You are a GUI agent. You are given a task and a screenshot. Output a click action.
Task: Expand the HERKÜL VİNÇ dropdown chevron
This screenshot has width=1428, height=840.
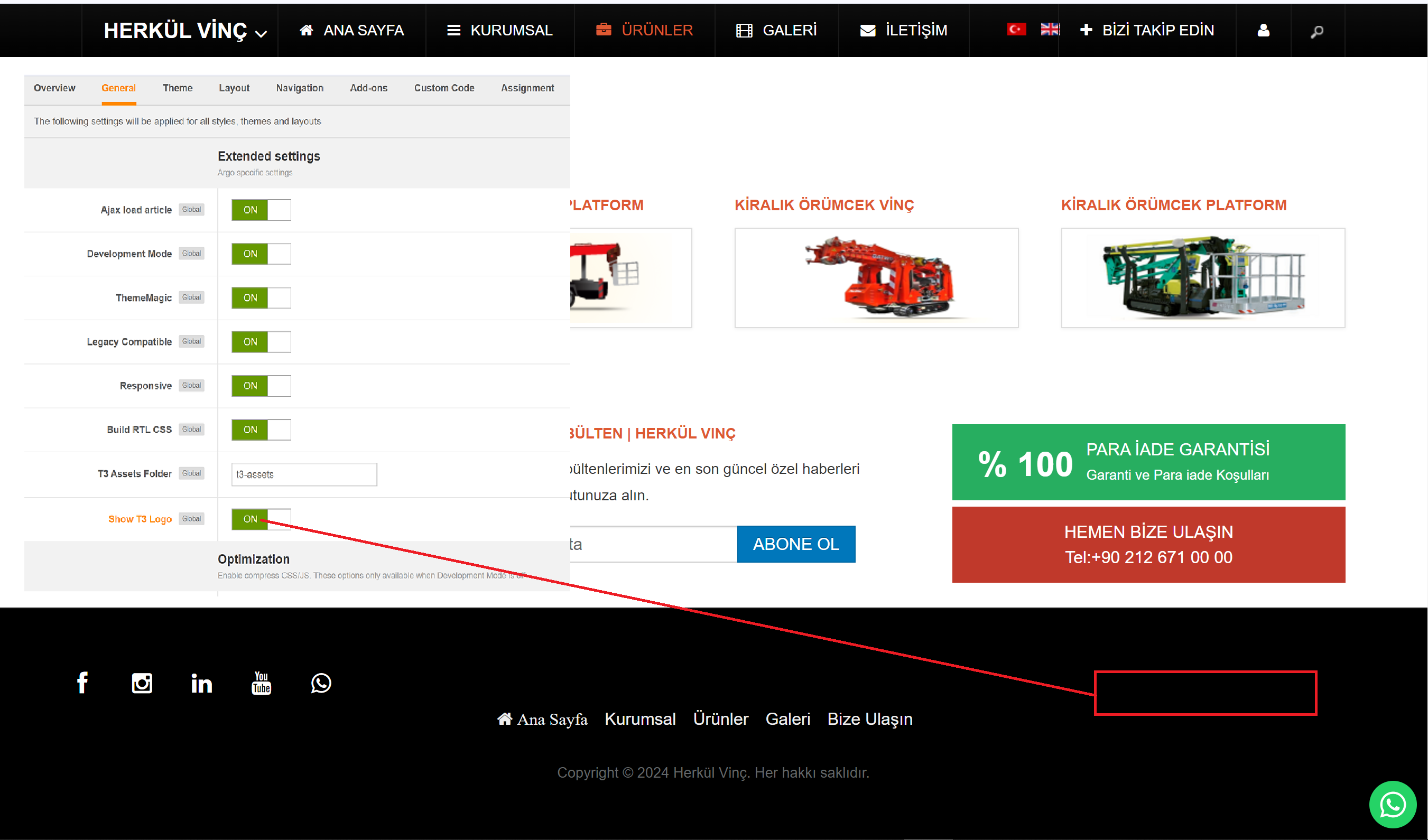tap(261, 34)
